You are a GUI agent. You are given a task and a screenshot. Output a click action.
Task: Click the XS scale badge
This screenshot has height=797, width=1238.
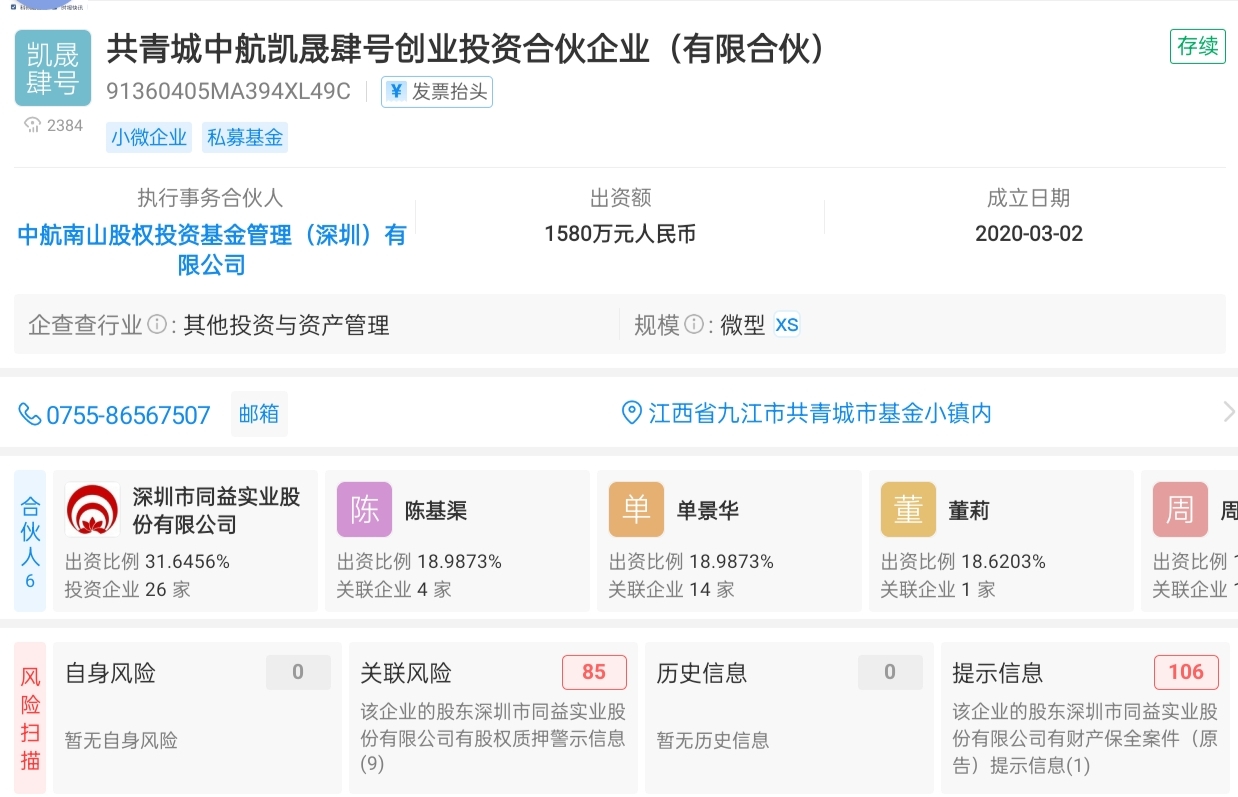pos(787,325)
